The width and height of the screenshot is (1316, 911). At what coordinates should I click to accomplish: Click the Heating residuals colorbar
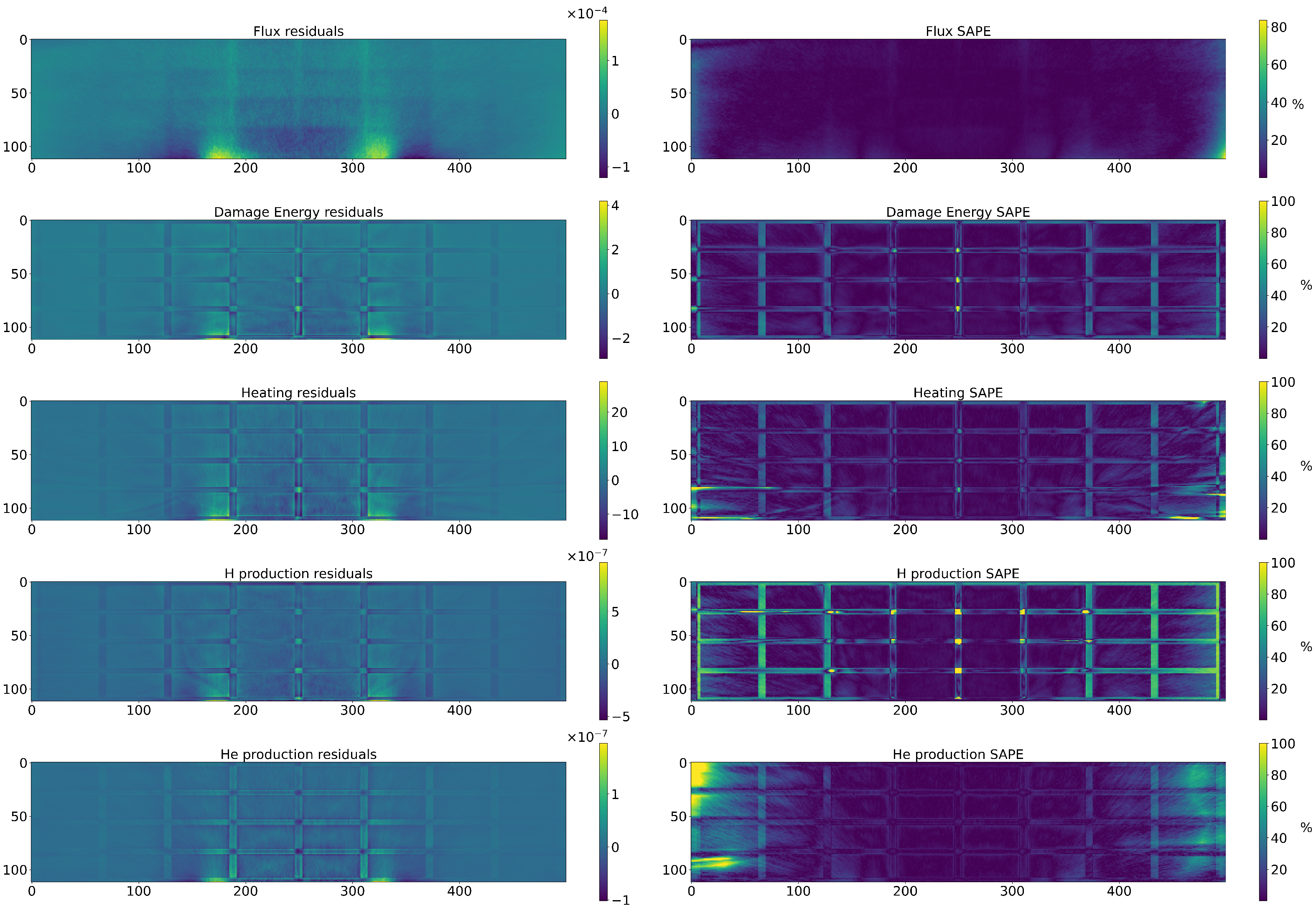[603, 460]
